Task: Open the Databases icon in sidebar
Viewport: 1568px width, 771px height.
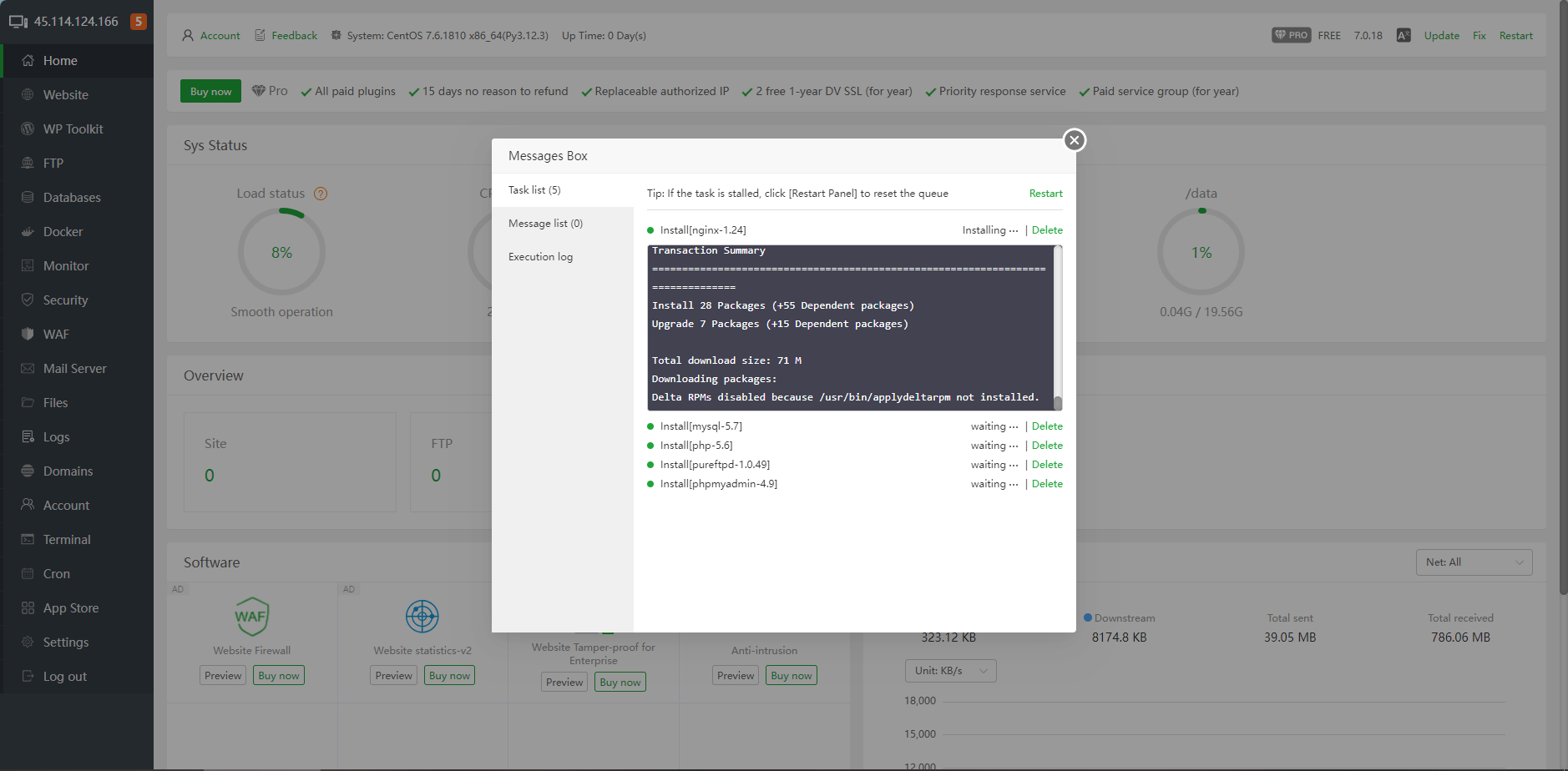Action: [28, 197]
